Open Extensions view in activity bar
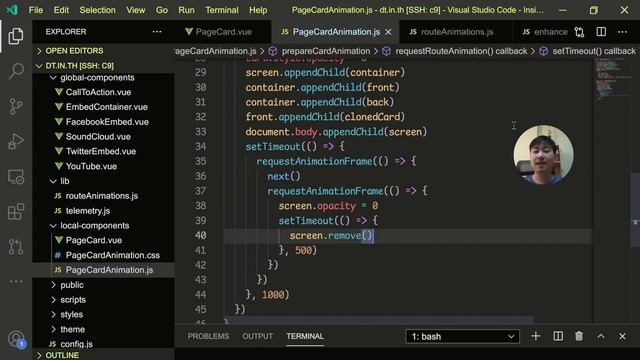Screen dimensions: 640x360 tap(16, 212)
